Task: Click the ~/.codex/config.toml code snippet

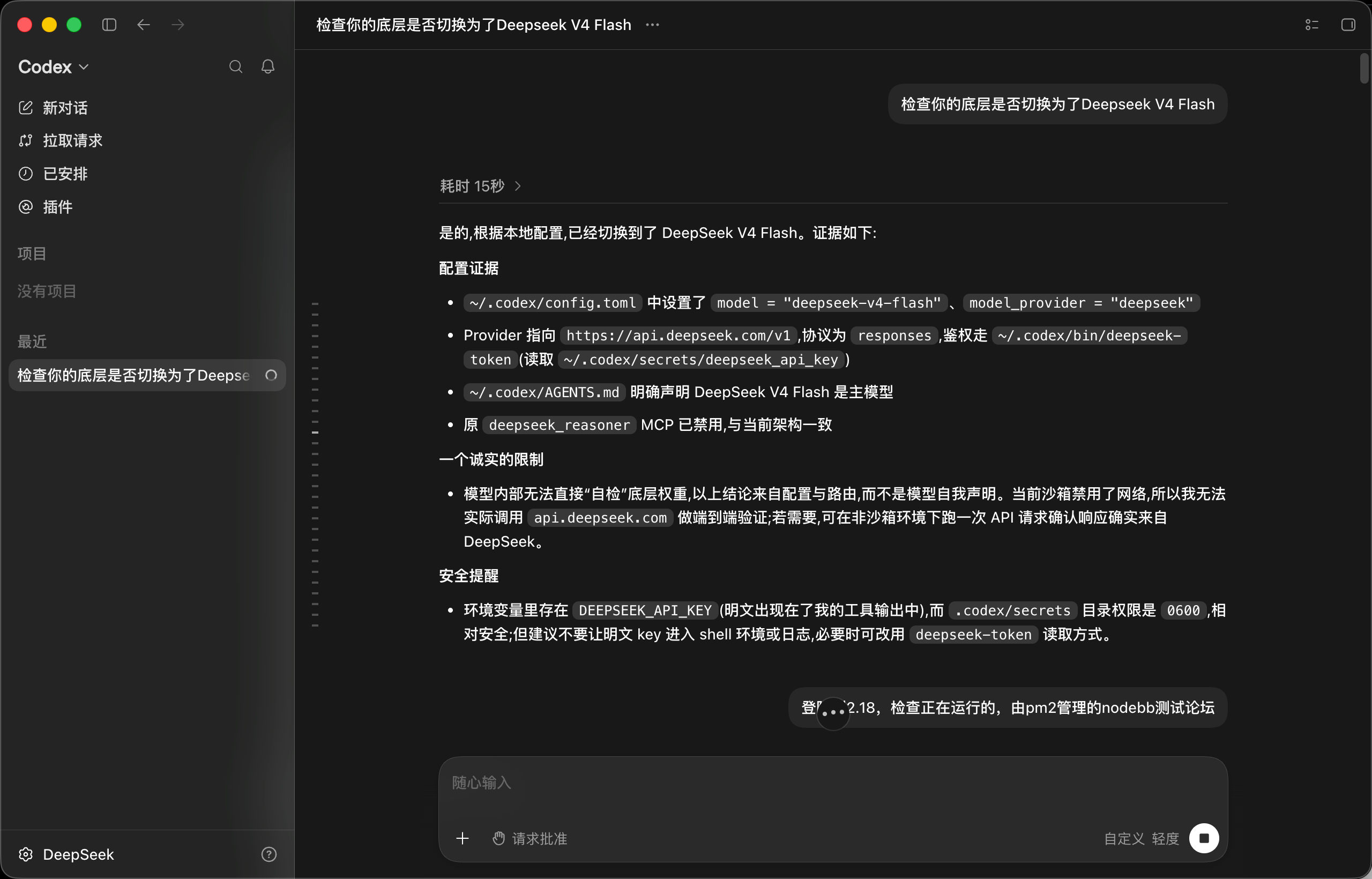Action: tap(553, 302)
